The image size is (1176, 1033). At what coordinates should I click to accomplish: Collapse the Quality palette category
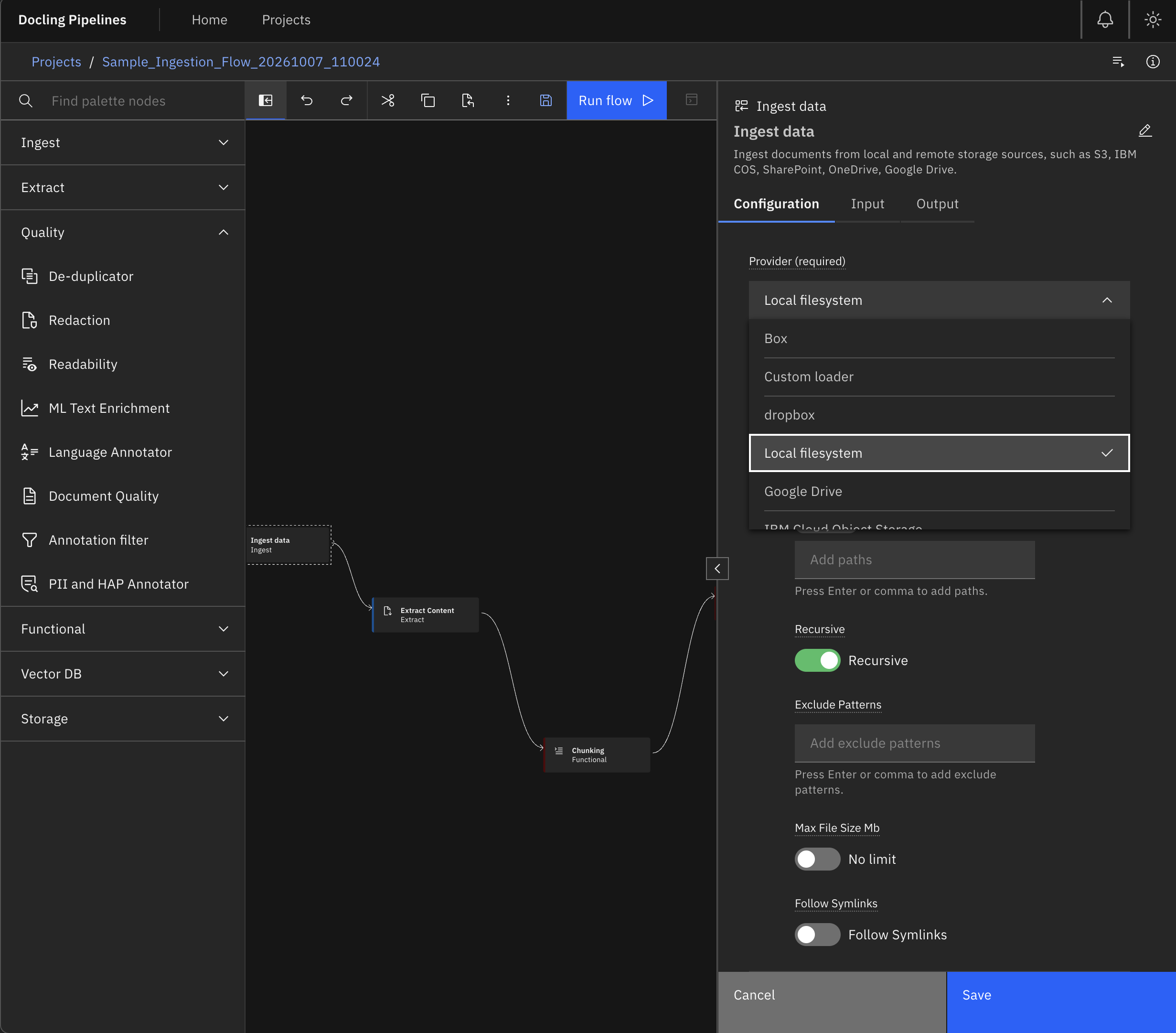click(123, 233)
